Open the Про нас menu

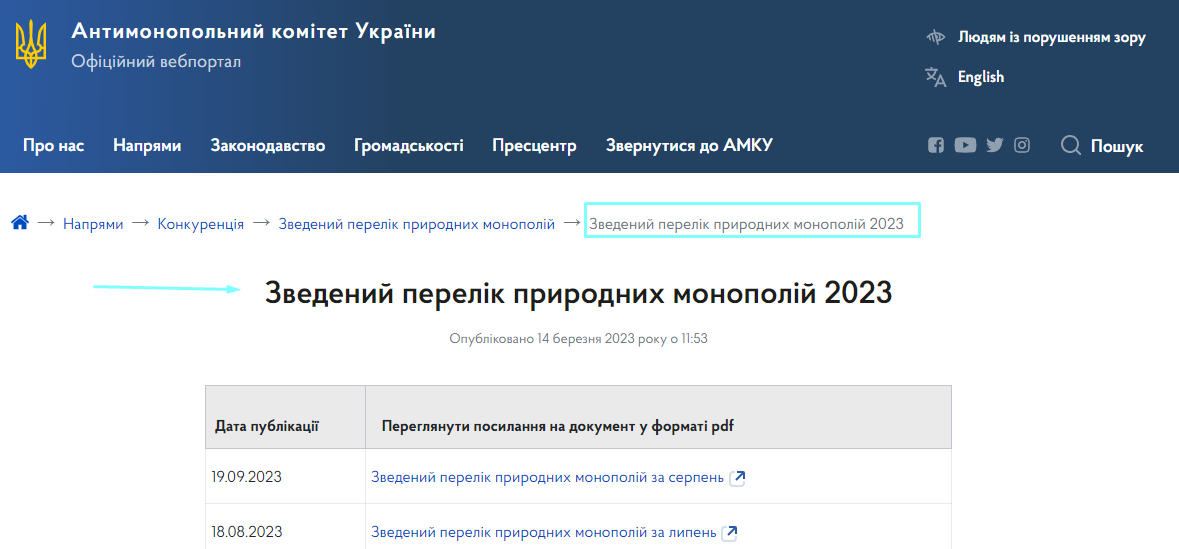point(53,145)
